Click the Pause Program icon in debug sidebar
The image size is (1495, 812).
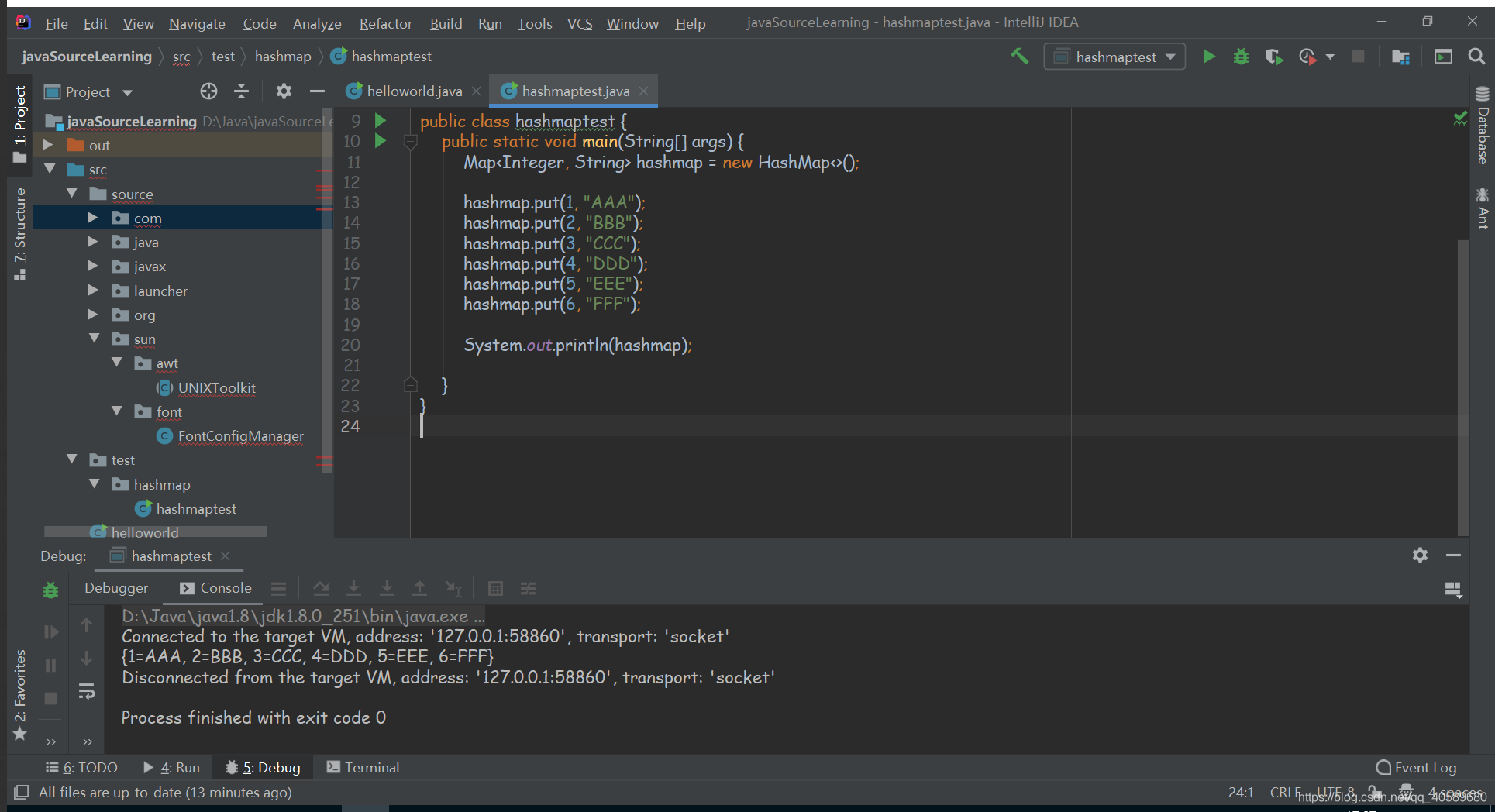point(51,666)
